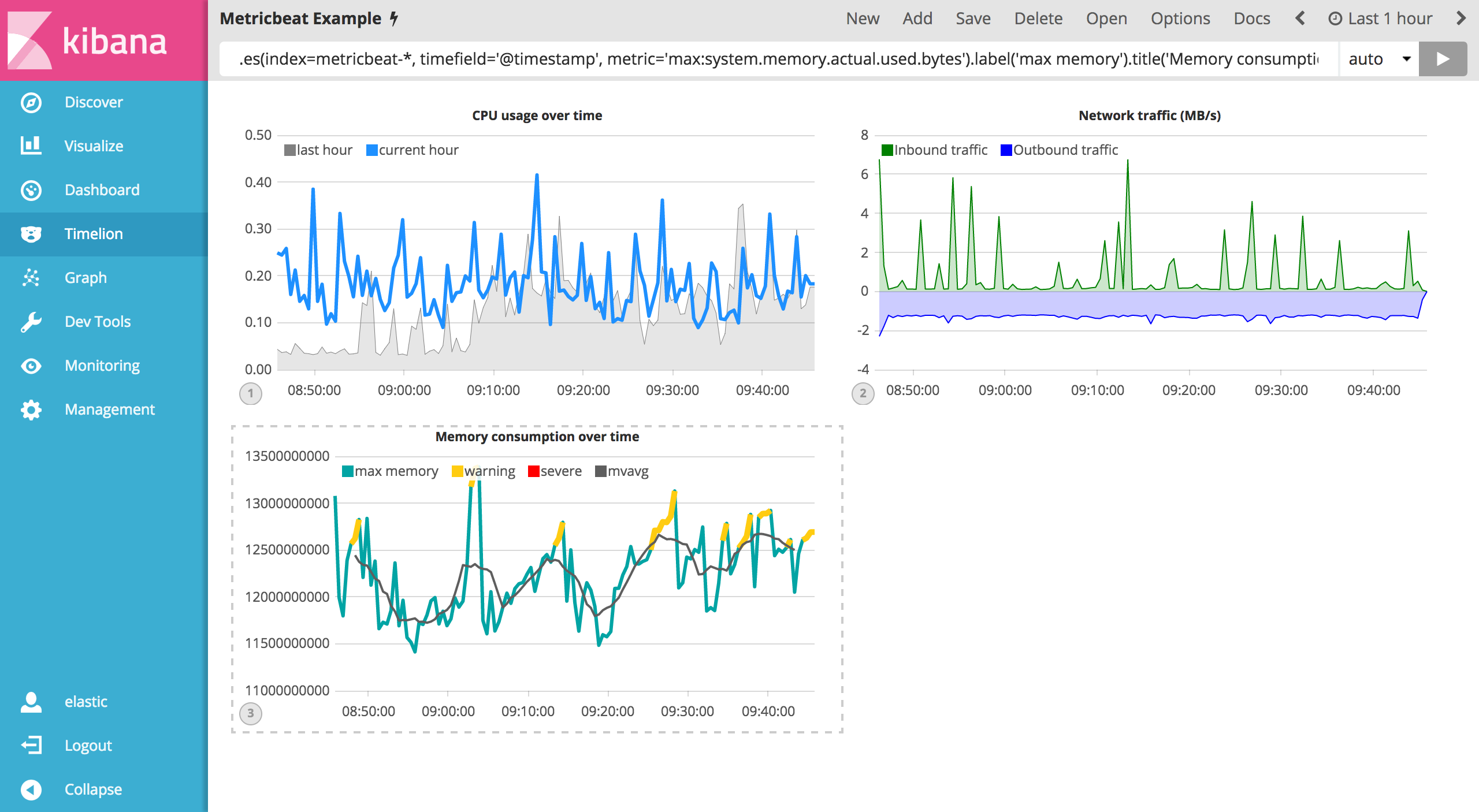1479x812 pixels.
Task: Open the Discover compass icon
Action: pyautogui.click(x=31, y=102)
